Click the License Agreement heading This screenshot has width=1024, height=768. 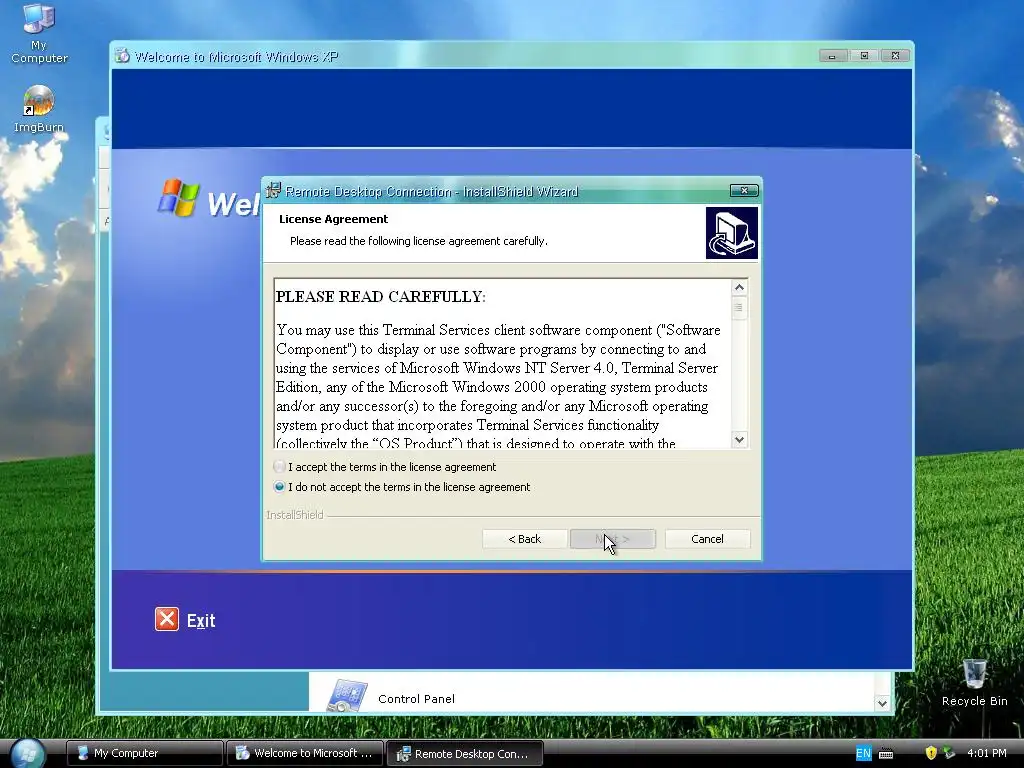(x=333, y=219)
